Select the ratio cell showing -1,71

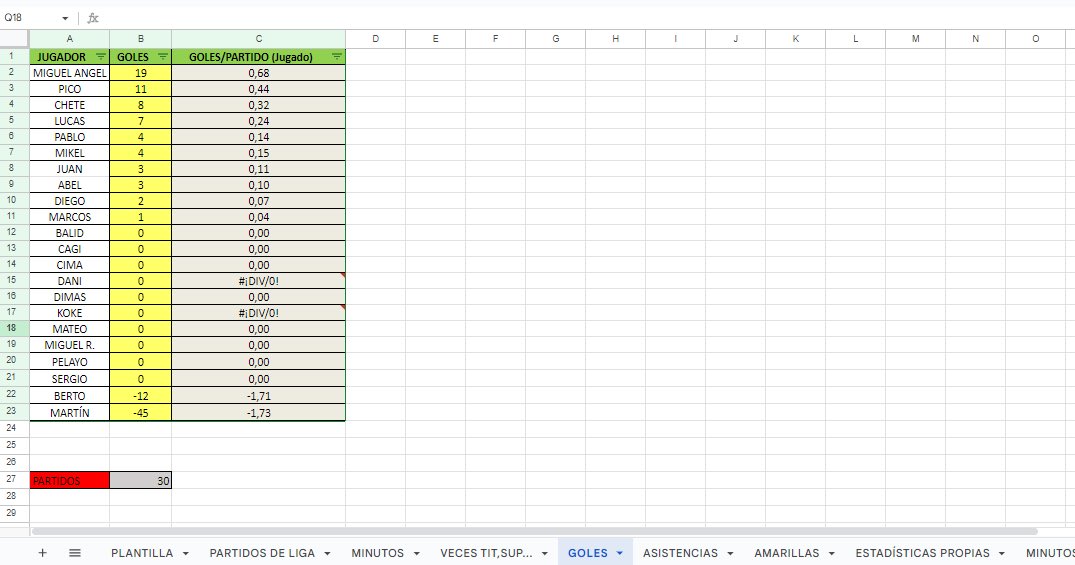[258, 396]
